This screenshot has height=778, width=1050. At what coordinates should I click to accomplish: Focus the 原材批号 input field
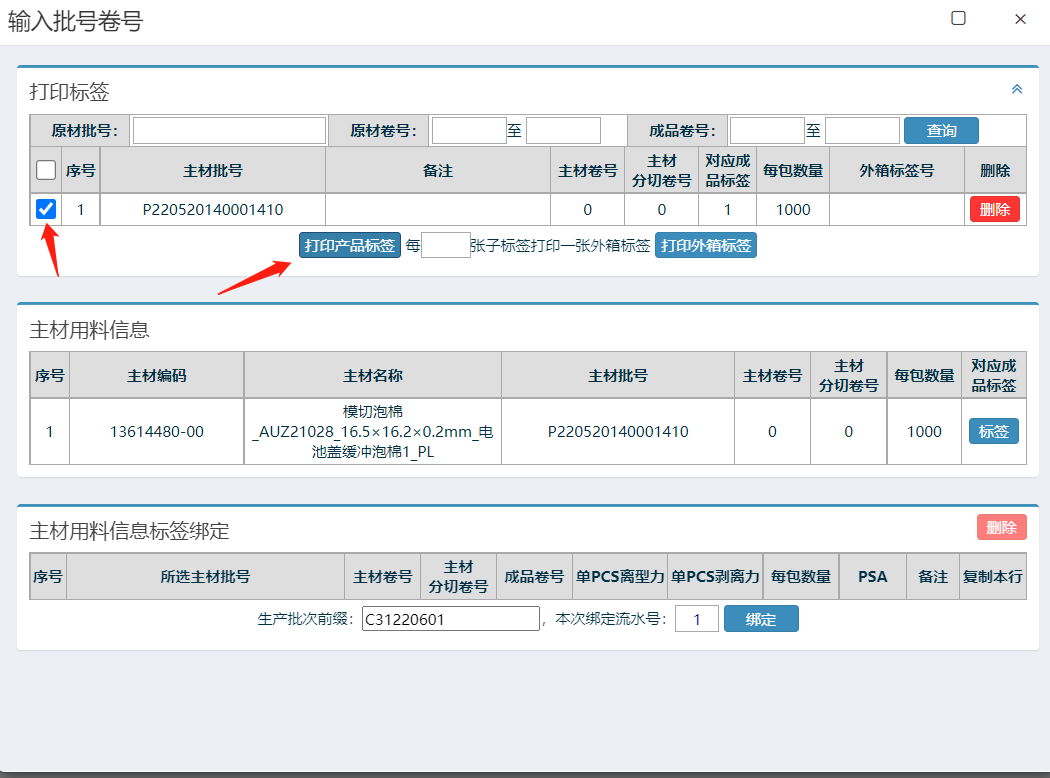coord(230,131)
